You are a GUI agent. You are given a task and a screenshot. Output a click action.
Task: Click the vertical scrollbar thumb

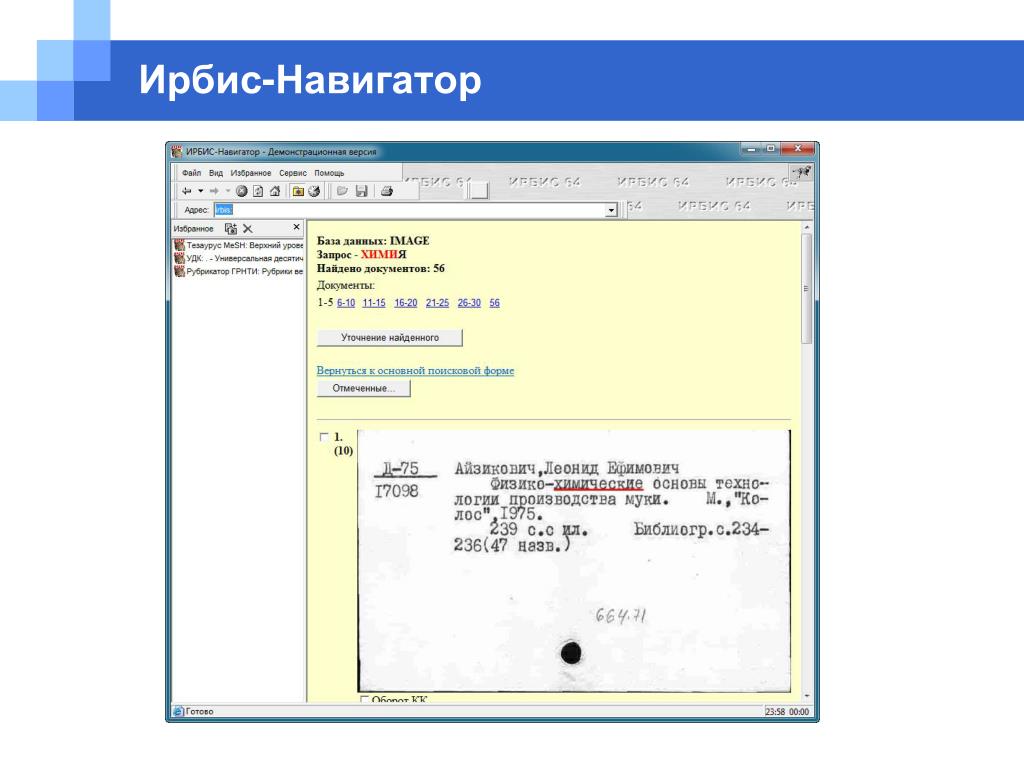807,288
